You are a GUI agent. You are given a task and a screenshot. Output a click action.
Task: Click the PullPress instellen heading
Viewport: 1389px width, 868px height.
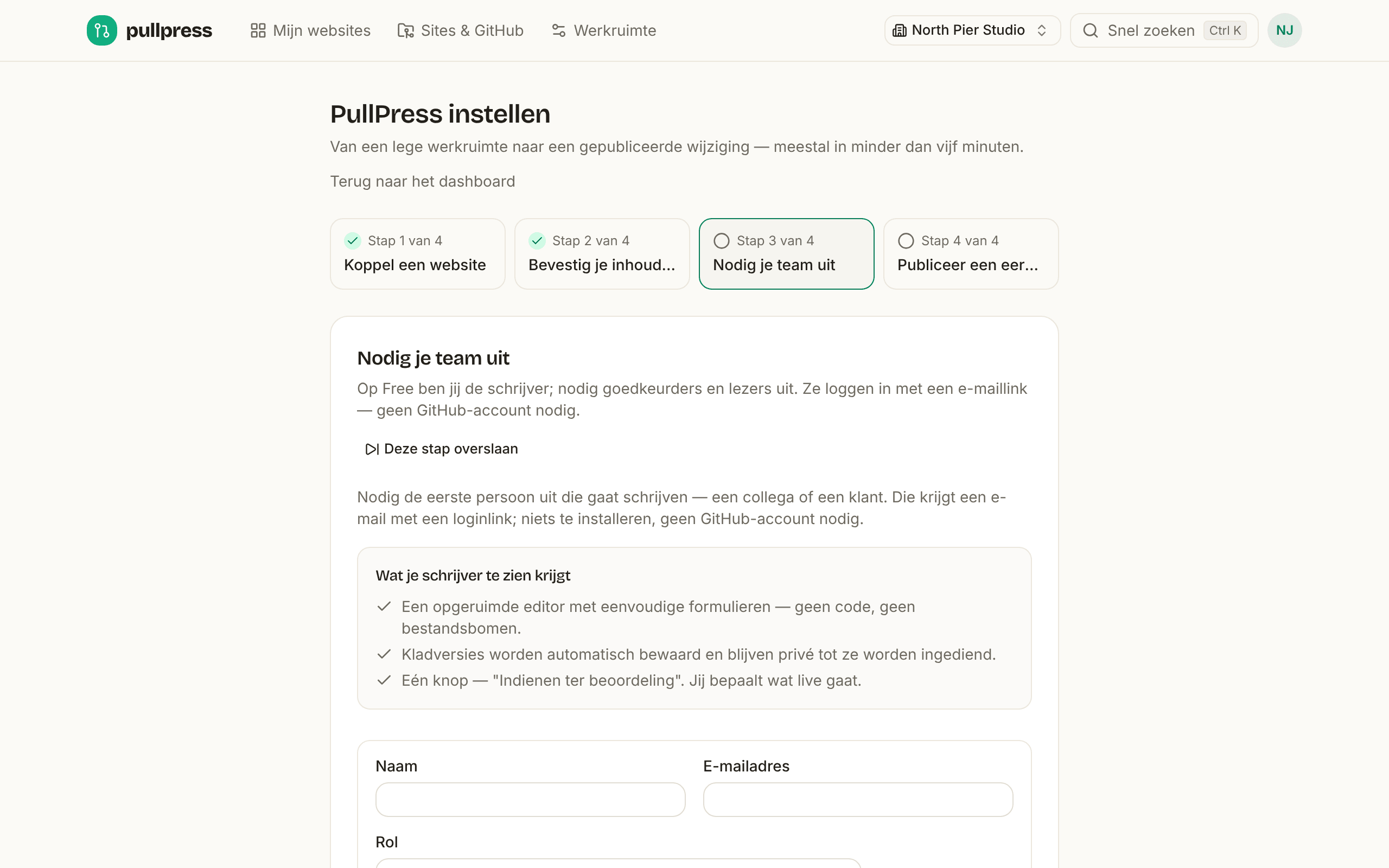[440, 114]
